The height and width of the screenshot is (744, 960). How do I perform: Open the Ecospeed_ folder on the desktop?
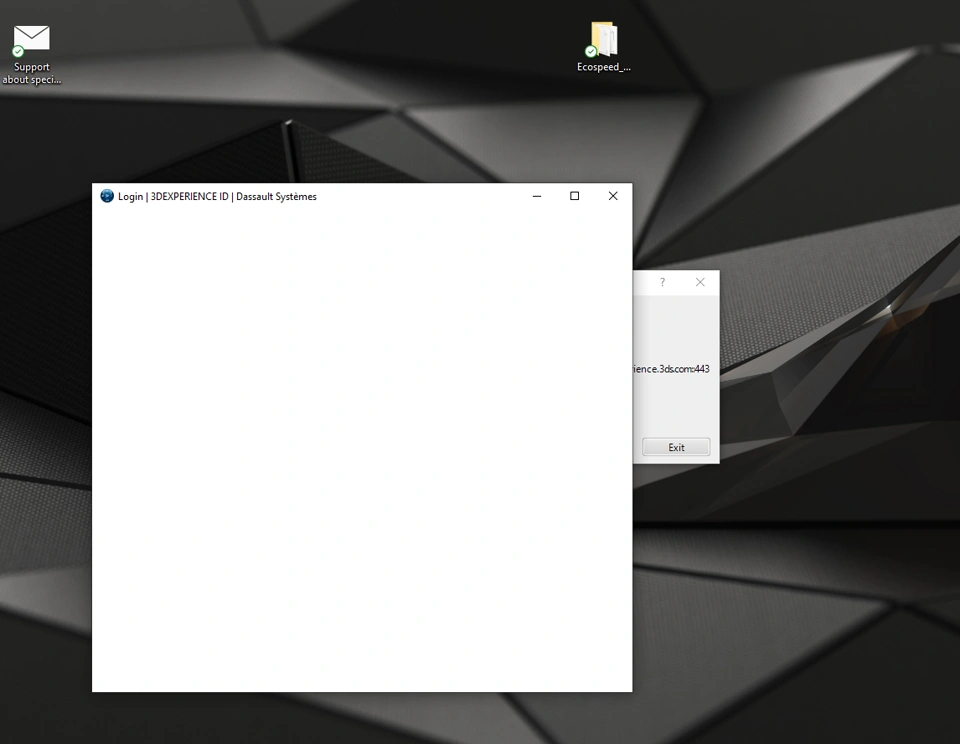coord(604,47)
